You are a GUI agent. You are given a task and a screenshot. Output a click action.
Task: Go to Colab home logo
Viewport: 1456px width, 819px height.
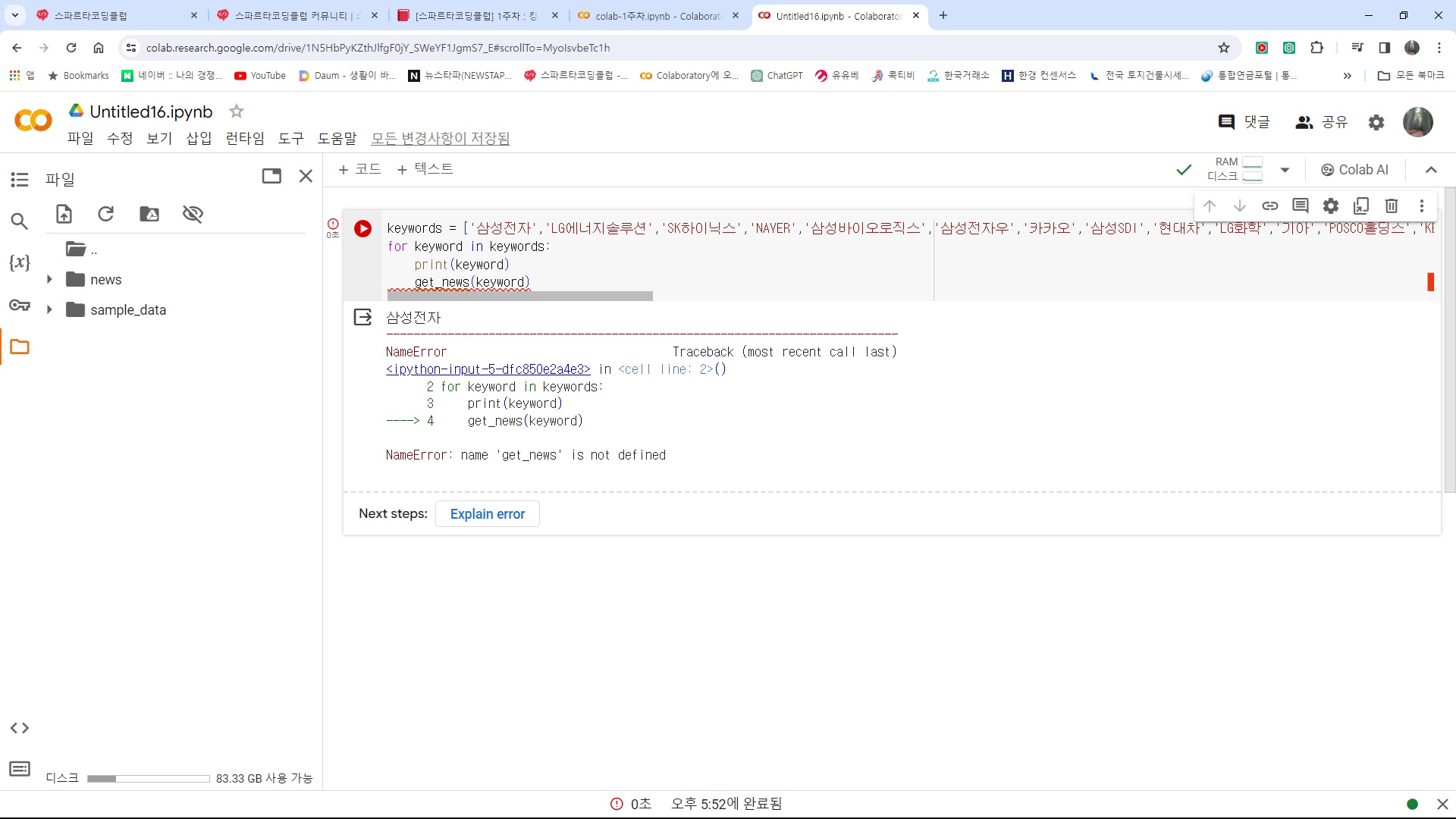(x=33, y=121)
